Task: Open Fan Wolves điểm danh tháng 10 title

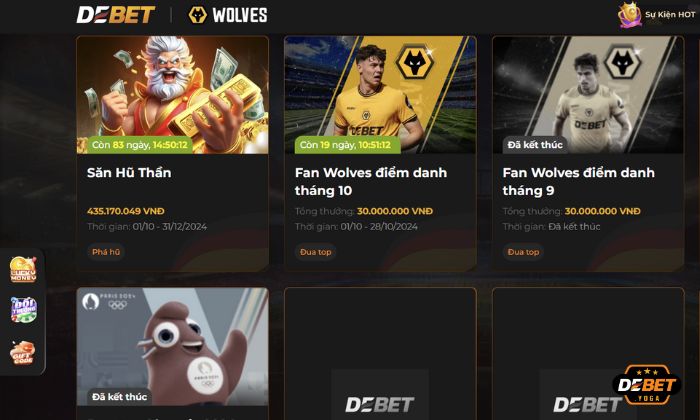Action: pos(371,181)
